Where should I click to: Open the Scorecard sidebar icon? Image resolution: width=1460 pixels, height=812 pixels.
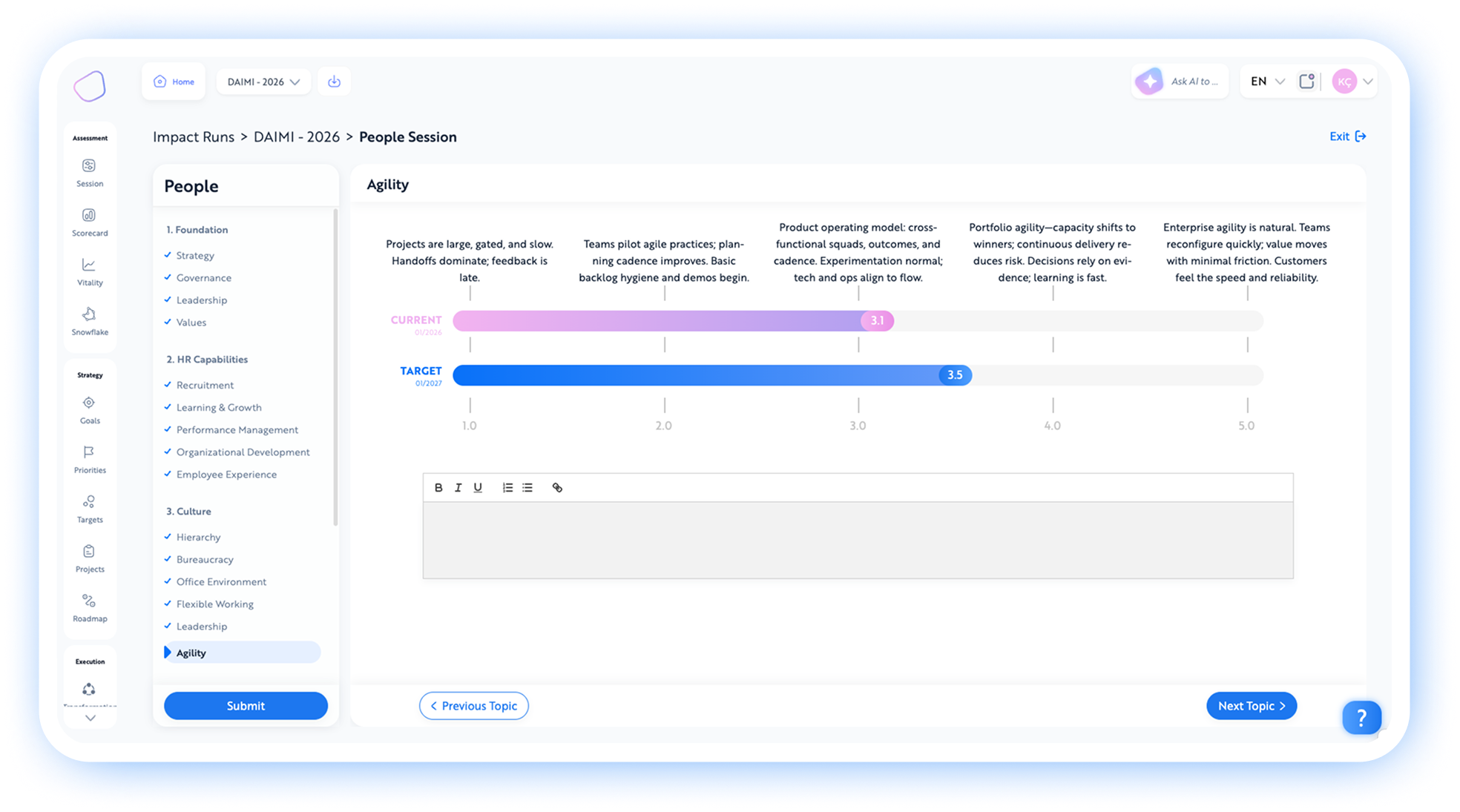pos(89,216)
